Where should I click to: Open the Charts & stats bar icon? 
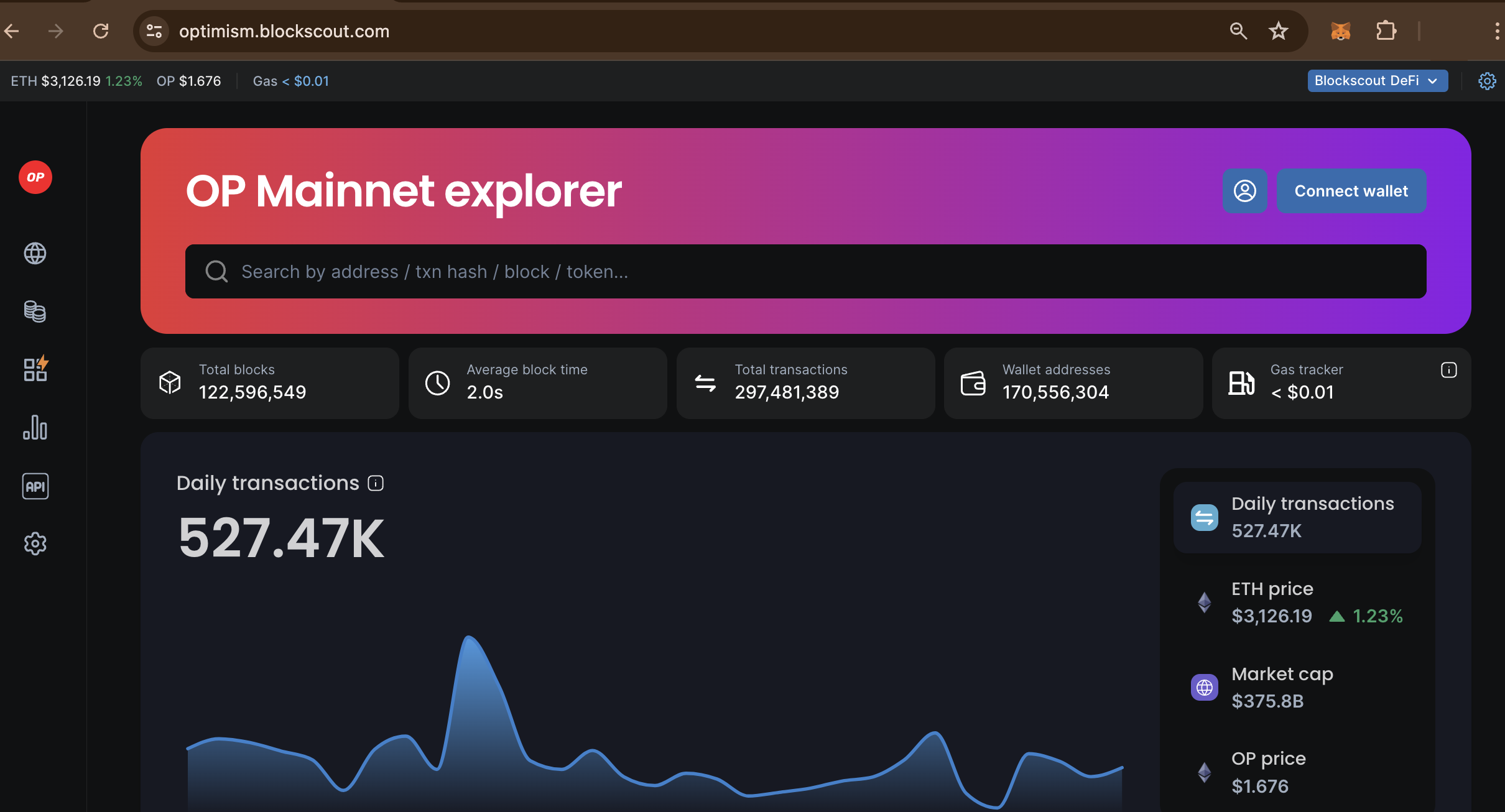pyautogui.click(x=35, y=428)
